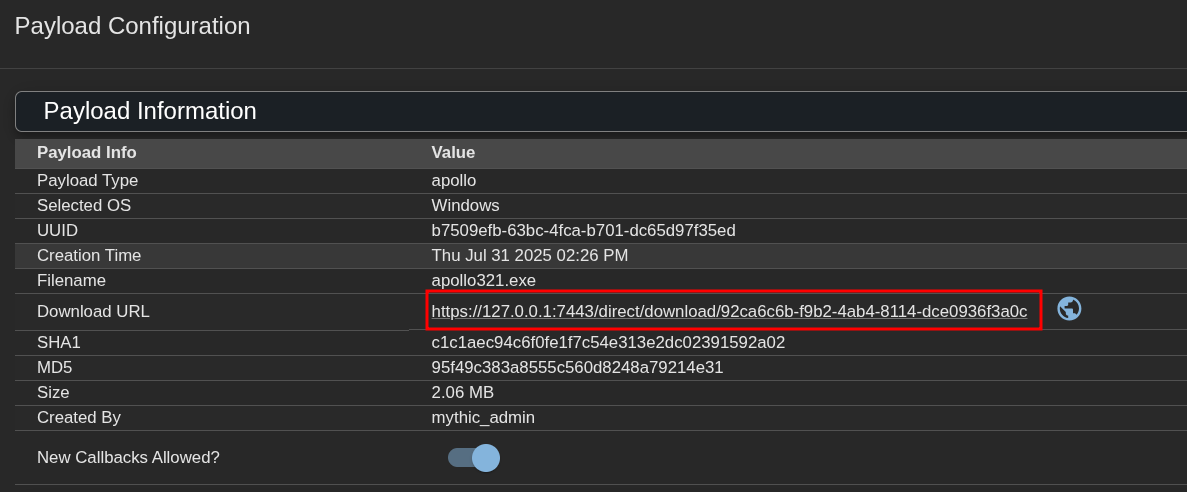Click the Payload Information section header
Screen dimensions: 1187x492
pos(601,111)
